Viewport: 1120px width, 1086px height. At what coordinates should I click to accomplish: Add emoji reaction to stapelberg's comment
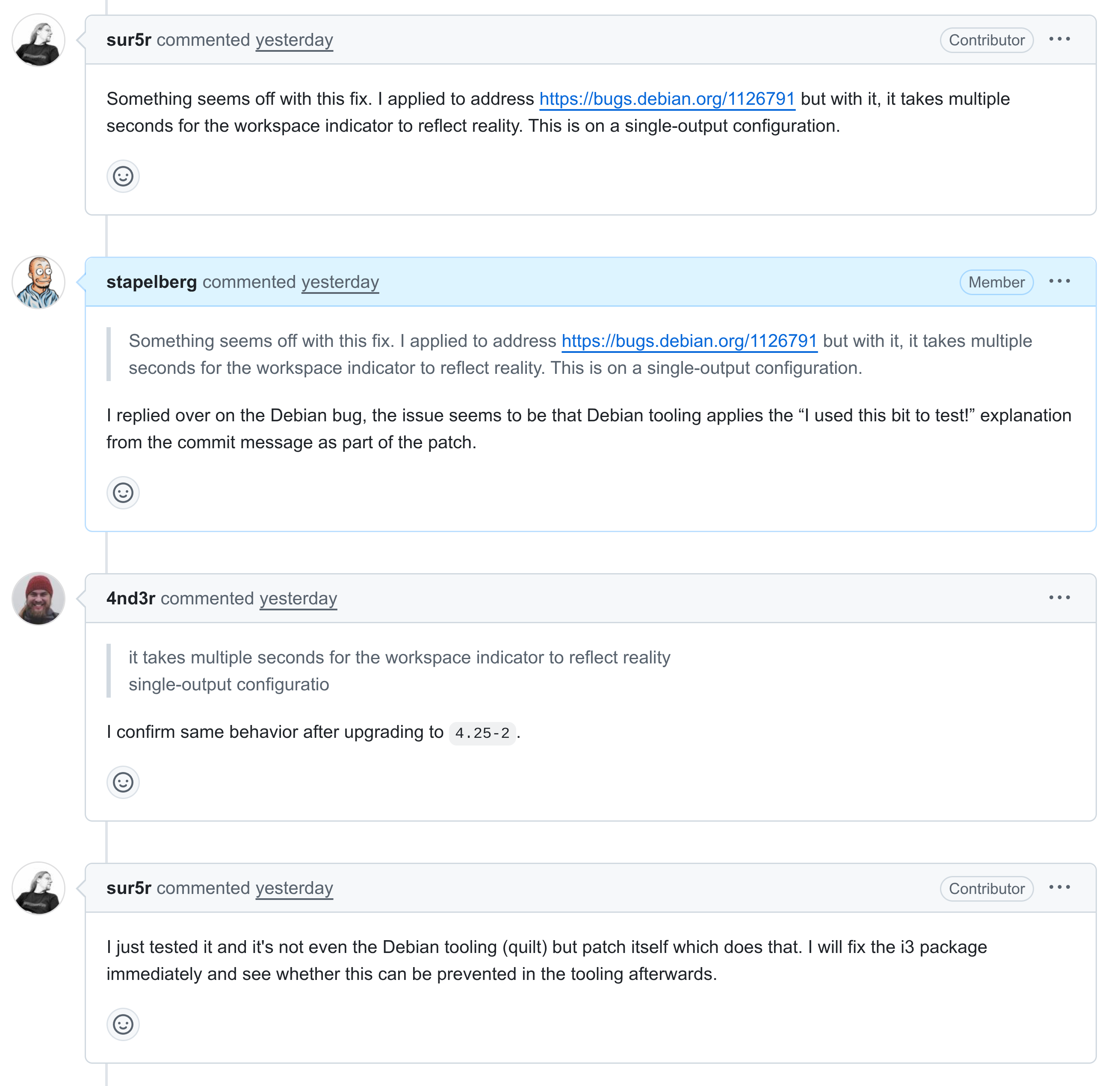tap(123, 493)
